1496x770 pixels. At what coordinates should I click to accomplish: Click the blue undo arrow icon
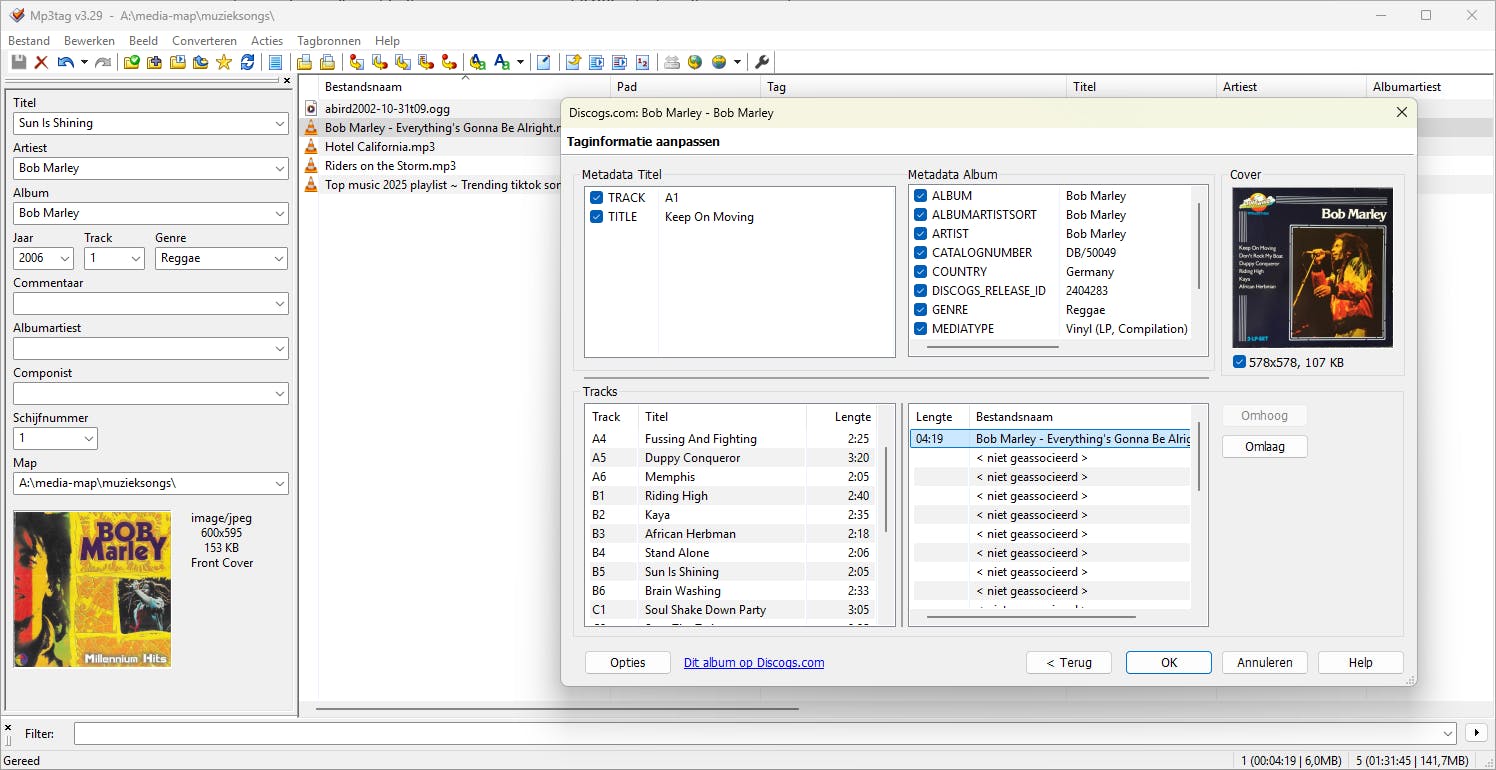click(x=65, y=63)
